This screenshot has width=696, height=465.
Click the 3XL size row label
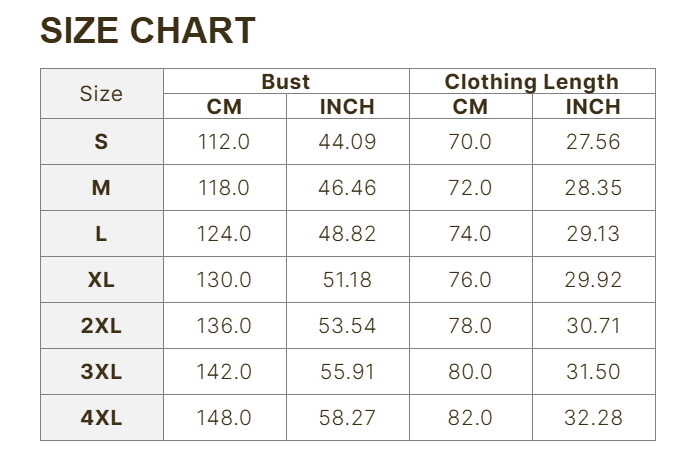coord(101,372)
